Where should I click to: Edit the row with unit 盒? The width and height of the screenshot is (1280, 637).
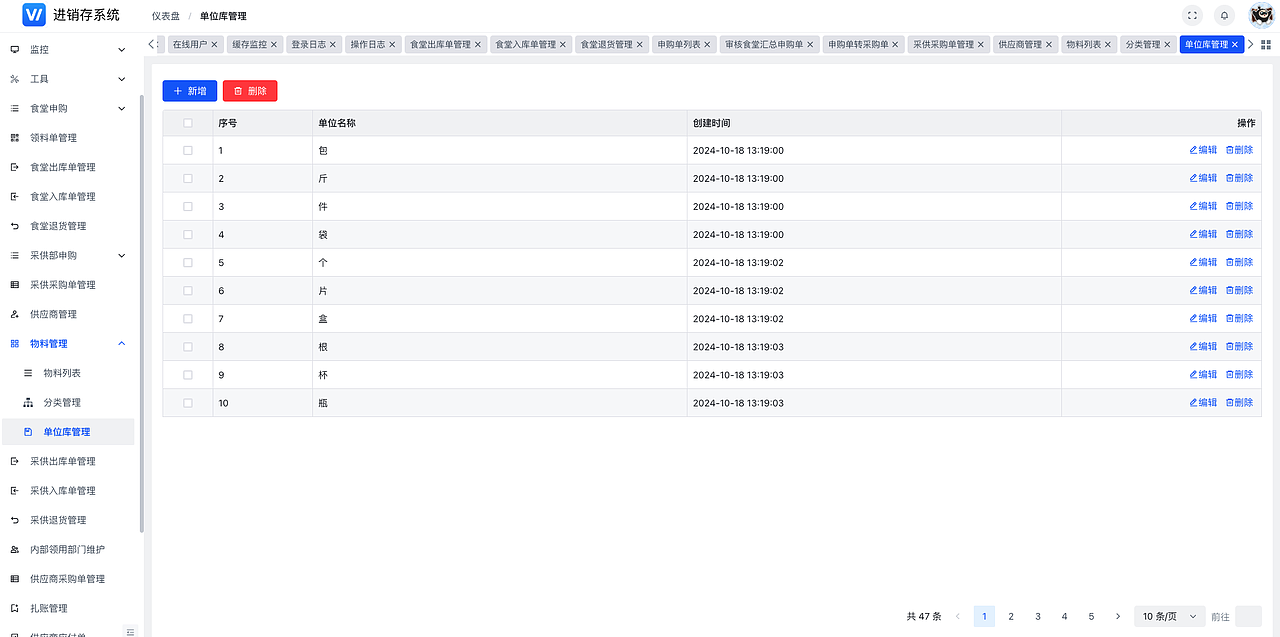pyautogui.click(x=1203, y=318)
